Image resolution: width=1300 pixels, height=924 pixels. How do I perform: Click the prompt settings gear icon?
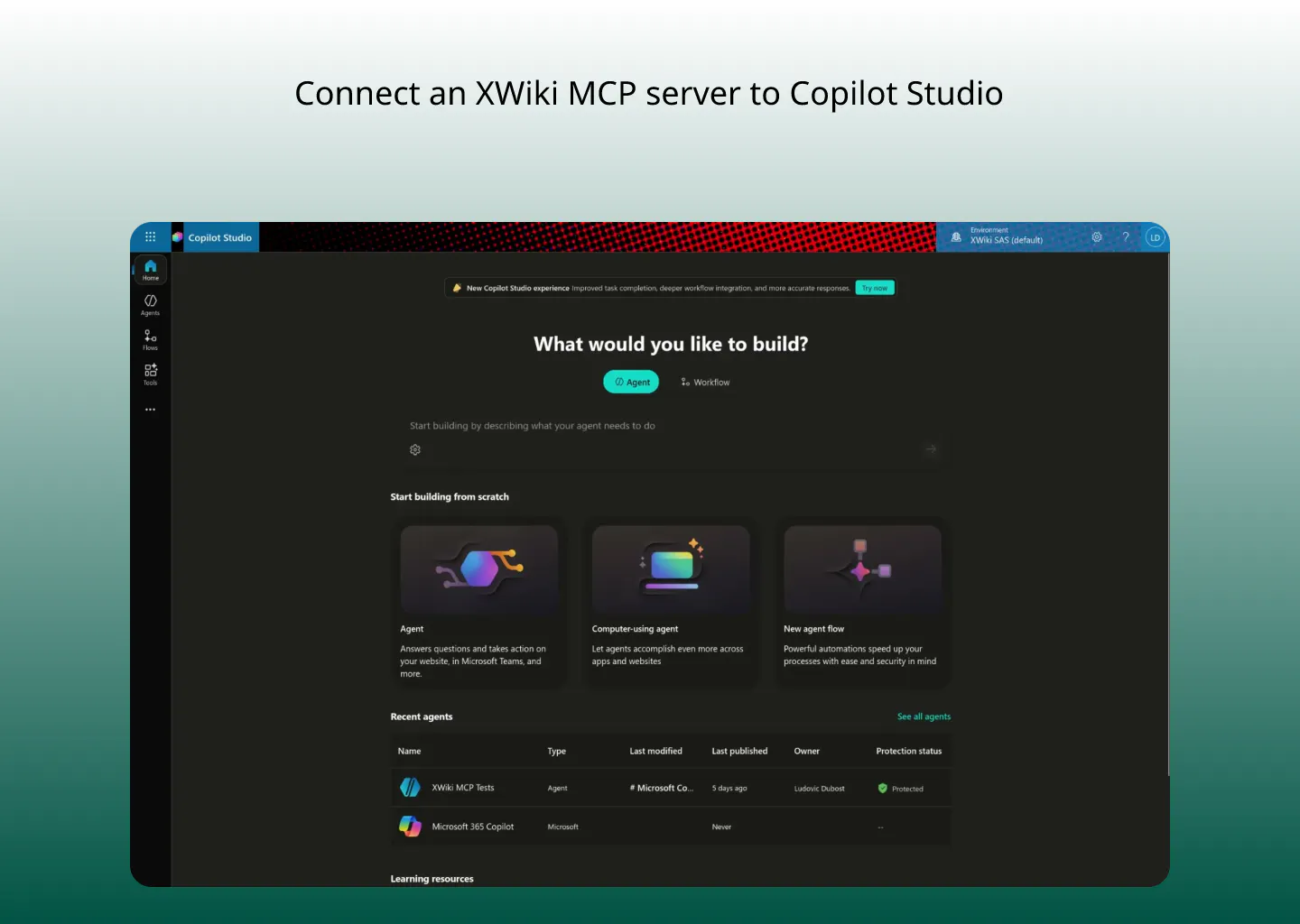coord(415,449)
